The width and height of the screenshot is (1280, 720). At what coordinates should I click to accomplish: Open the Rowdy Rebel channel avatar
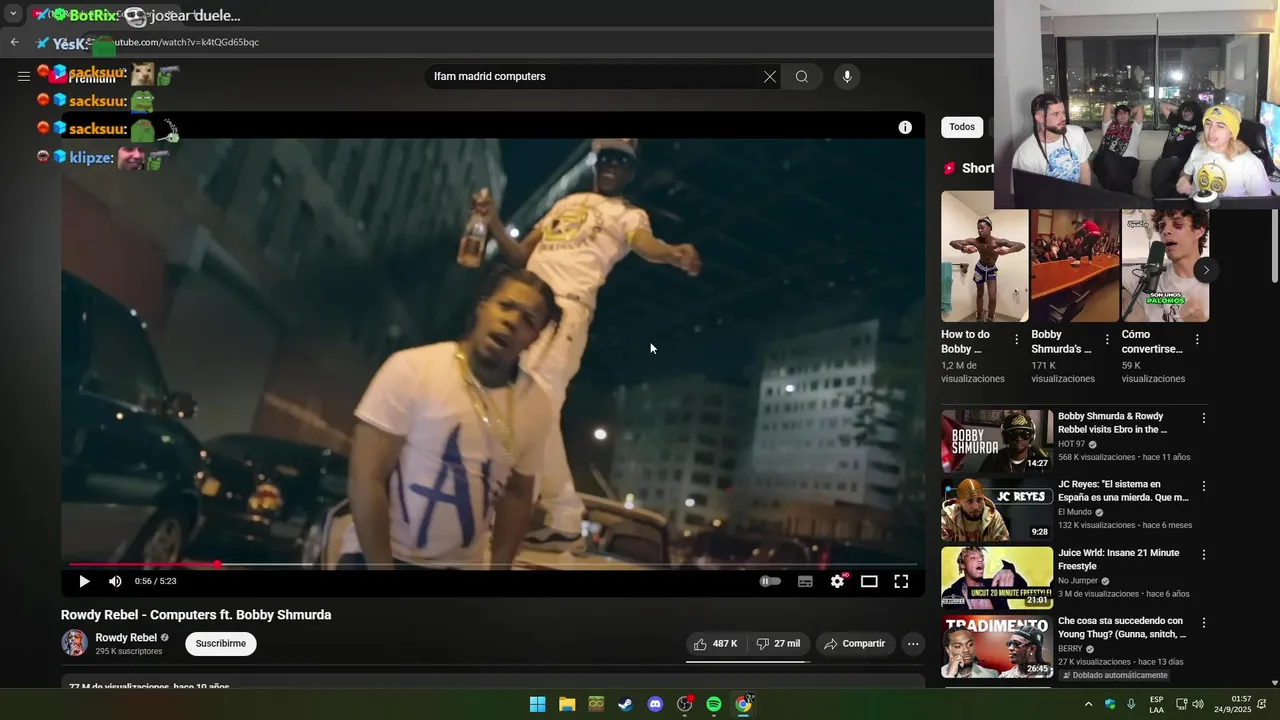point(75,643)
